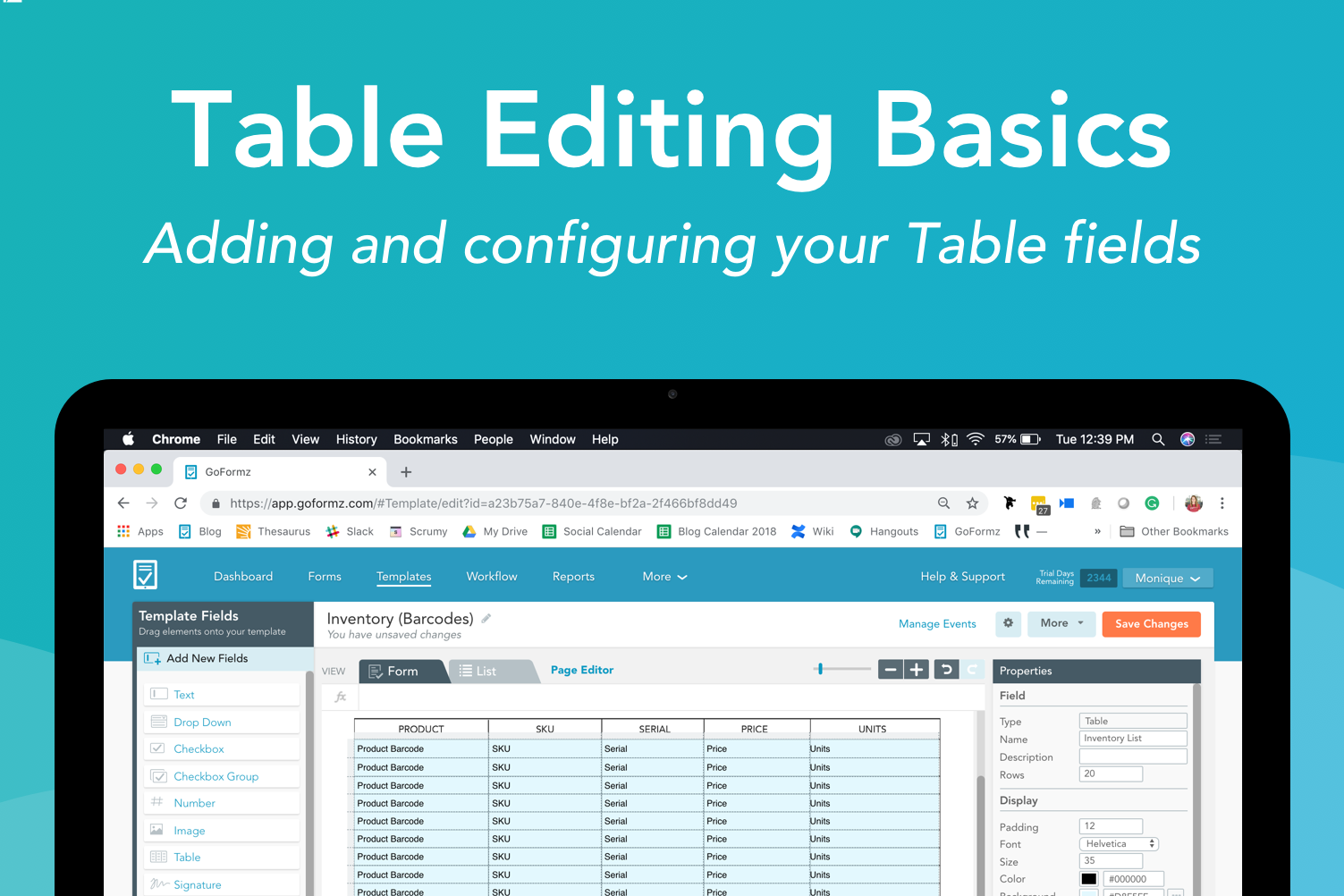Click the redo arrow button
Screen dimensions: 1344x896
click(972, 670)
